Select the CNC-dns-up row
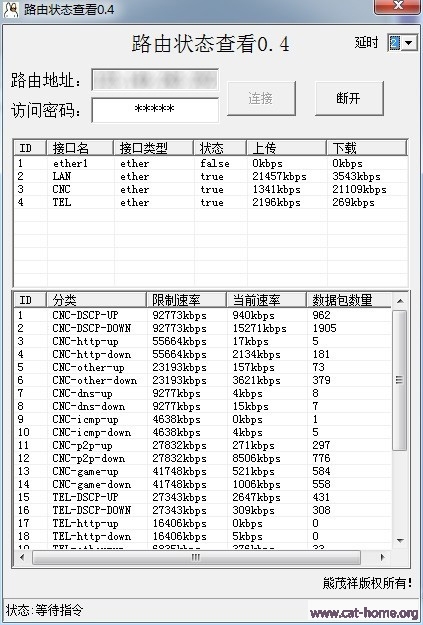423x625 pixels. click(x=203, y=393)
